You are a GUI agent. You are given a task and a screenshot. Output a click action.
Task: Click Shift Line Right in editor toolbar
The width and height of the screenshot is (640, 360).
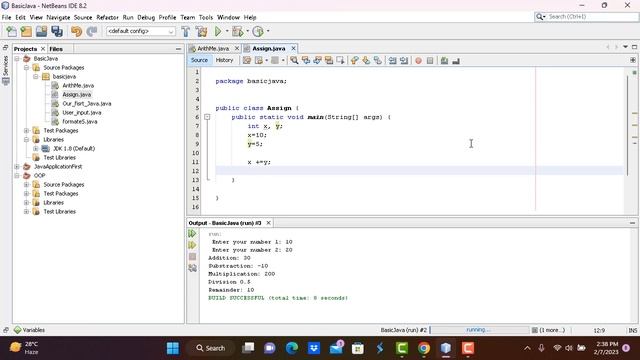pos(404,60)
